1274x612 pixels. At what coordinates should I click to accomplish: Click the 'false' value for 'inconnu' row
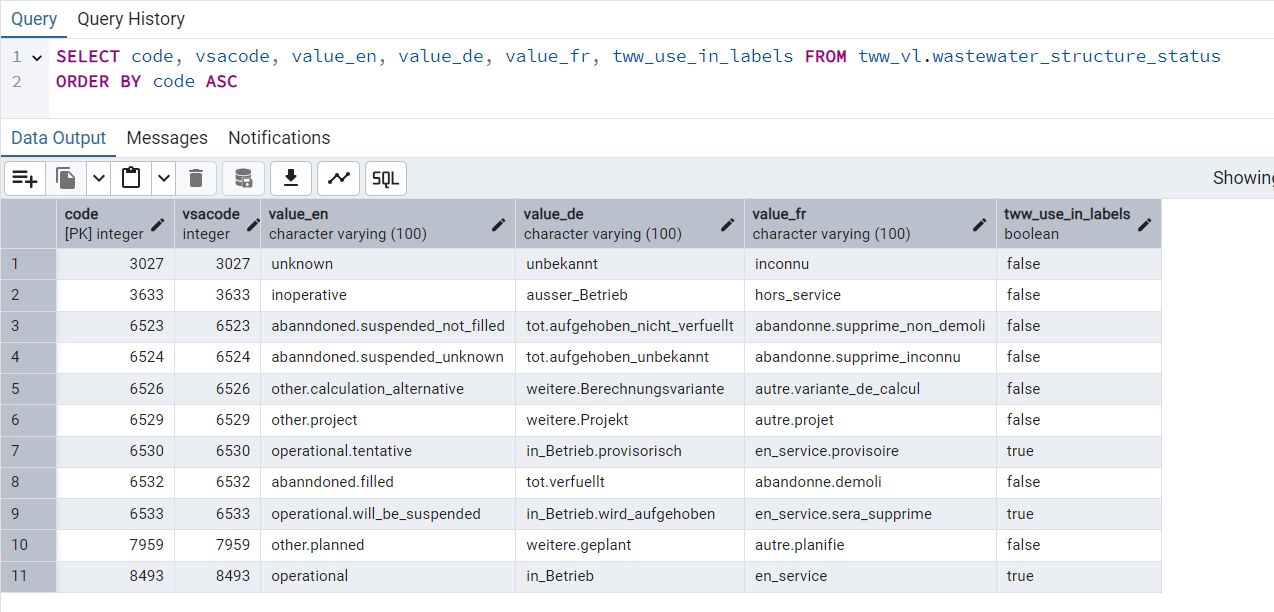[1079, 264]
